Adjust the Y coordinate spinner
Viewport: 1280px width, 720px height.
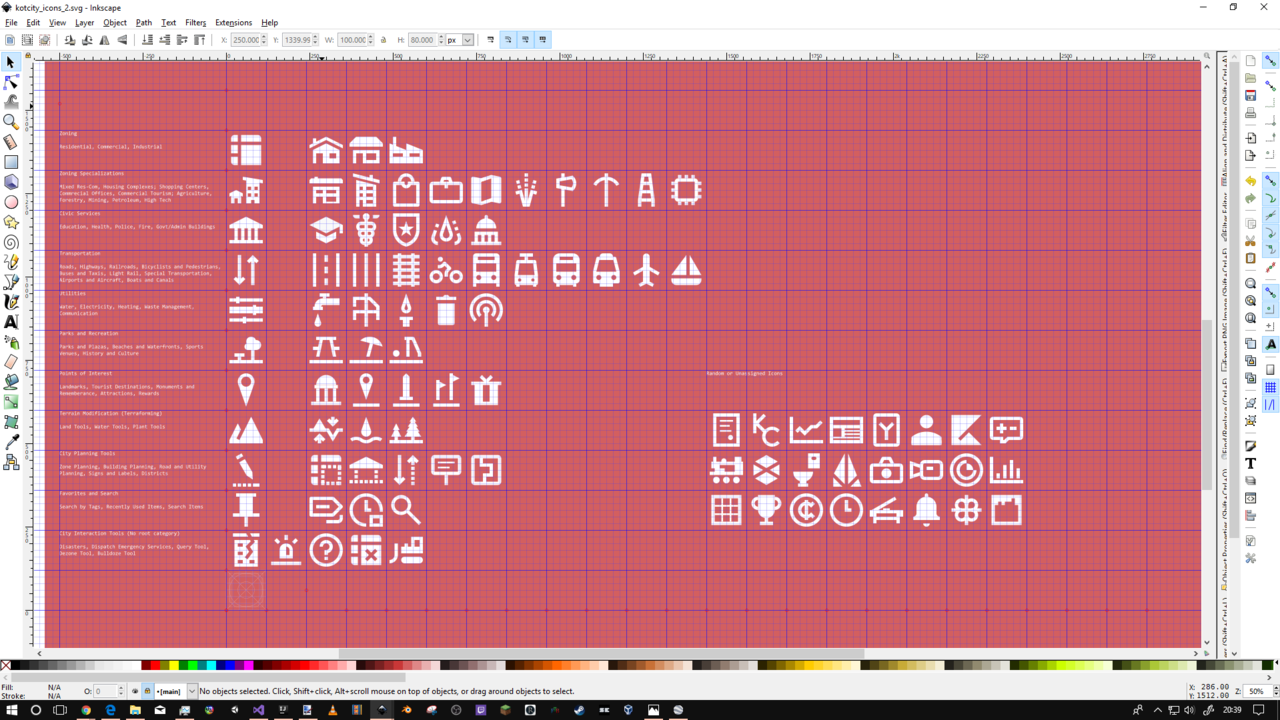pos(316,40)
